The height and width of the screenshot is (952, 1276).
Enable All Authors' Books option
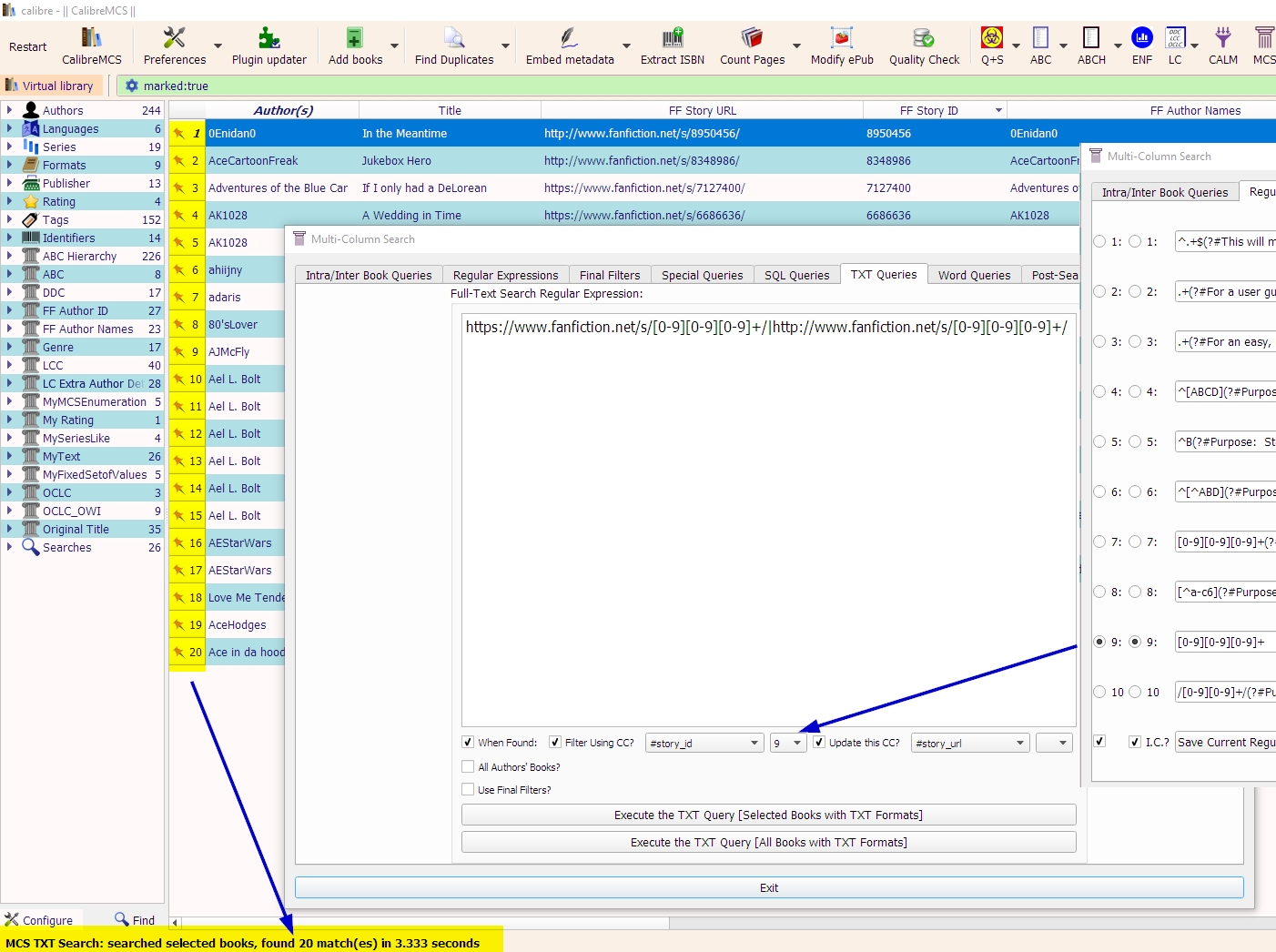(468, 766)
